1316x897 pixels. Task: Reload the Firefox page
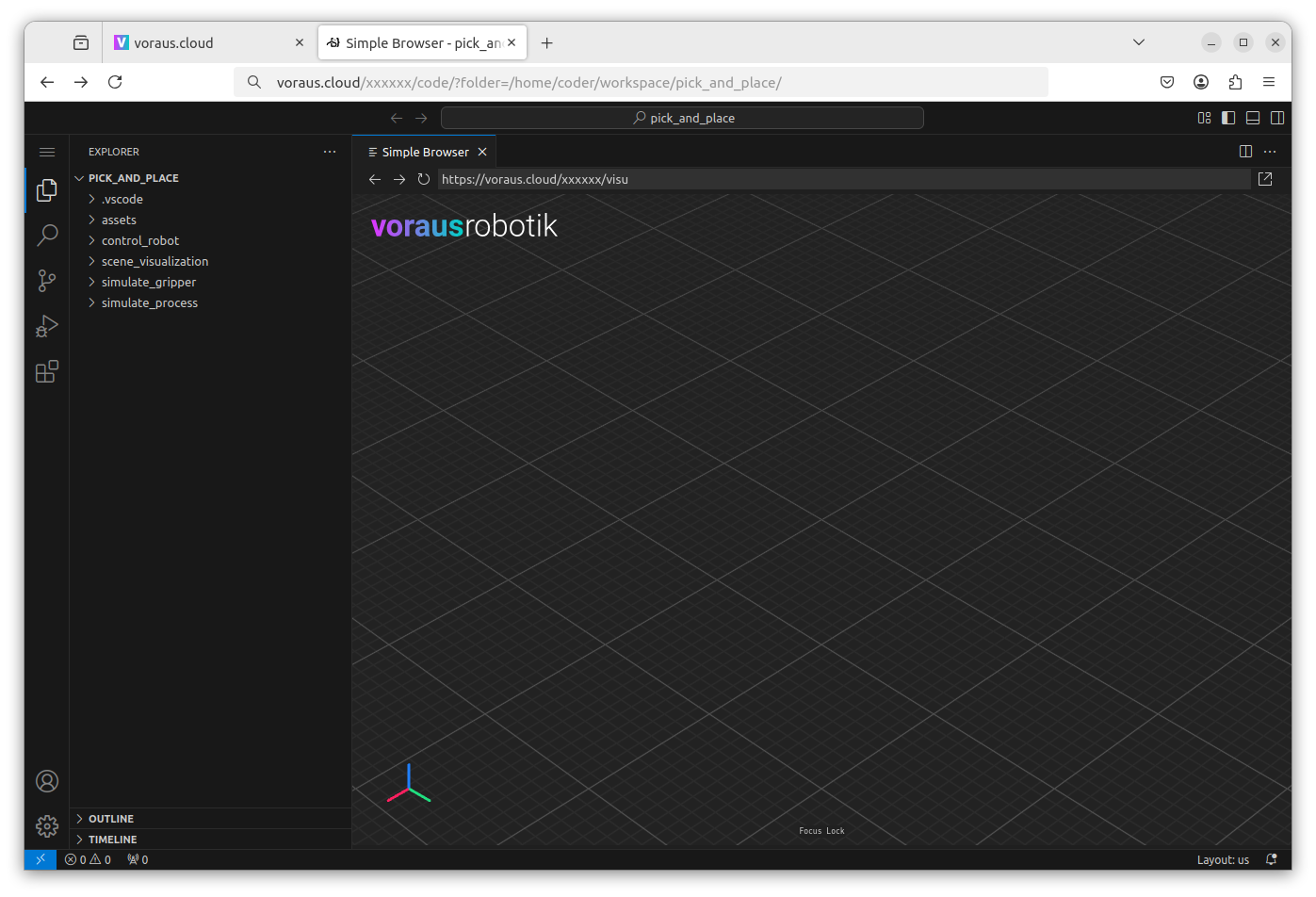pos(115,82)
